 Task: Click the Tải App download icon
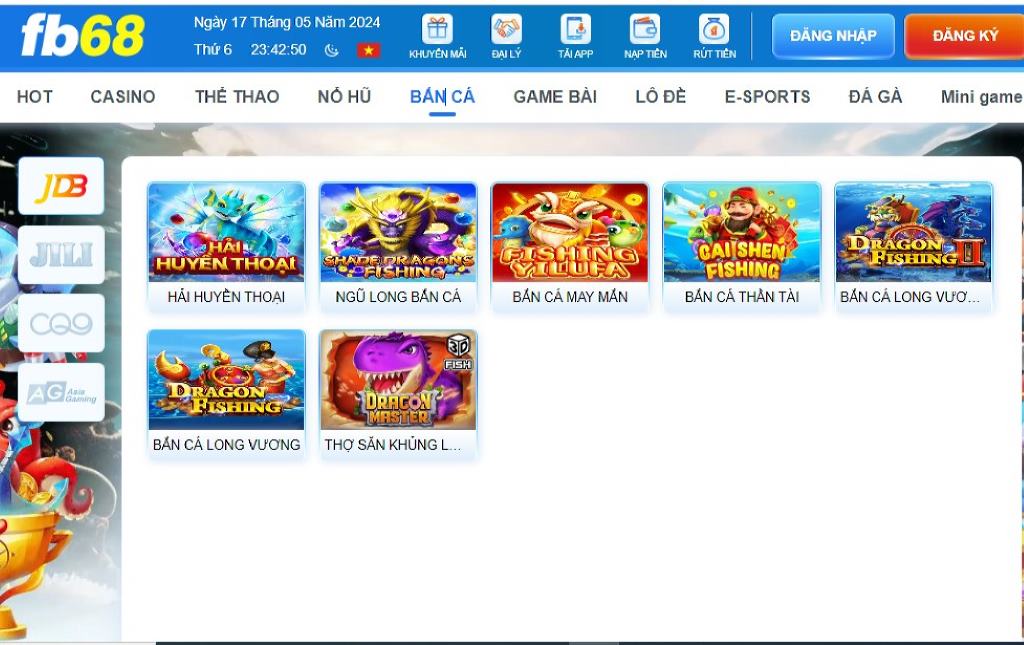[575, 30]
